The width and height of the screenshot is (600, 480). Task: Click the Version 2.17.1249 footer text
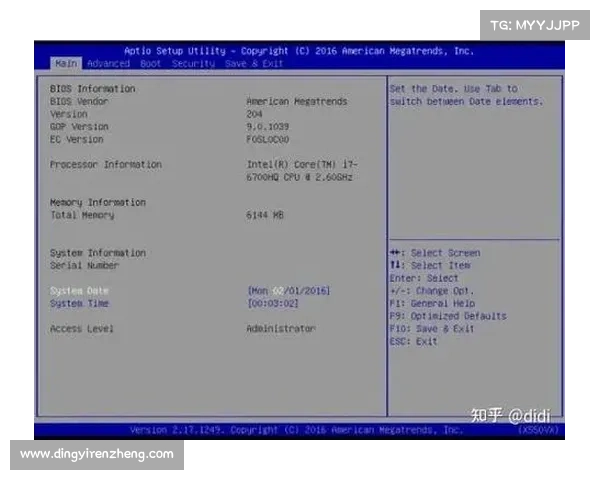click(x=296, y=430)
